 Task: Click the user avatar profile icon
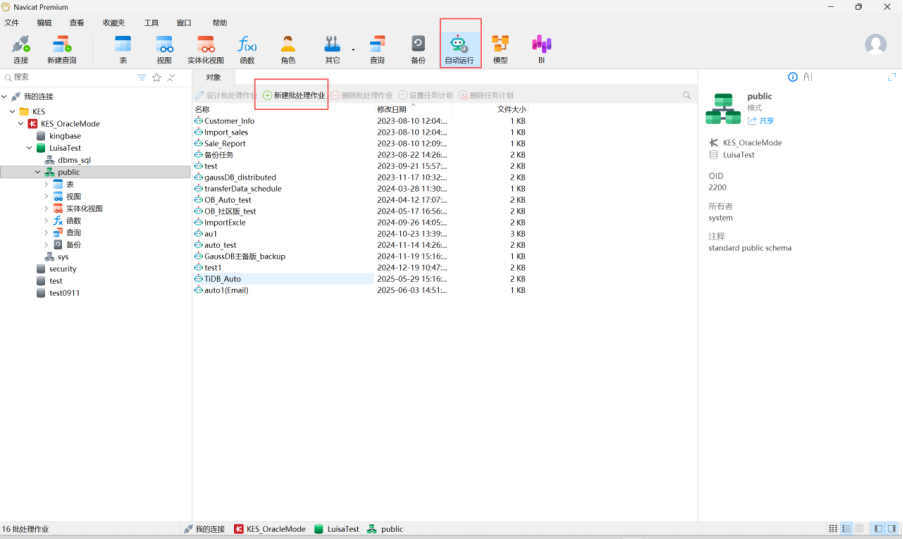(x=875, y=45)
